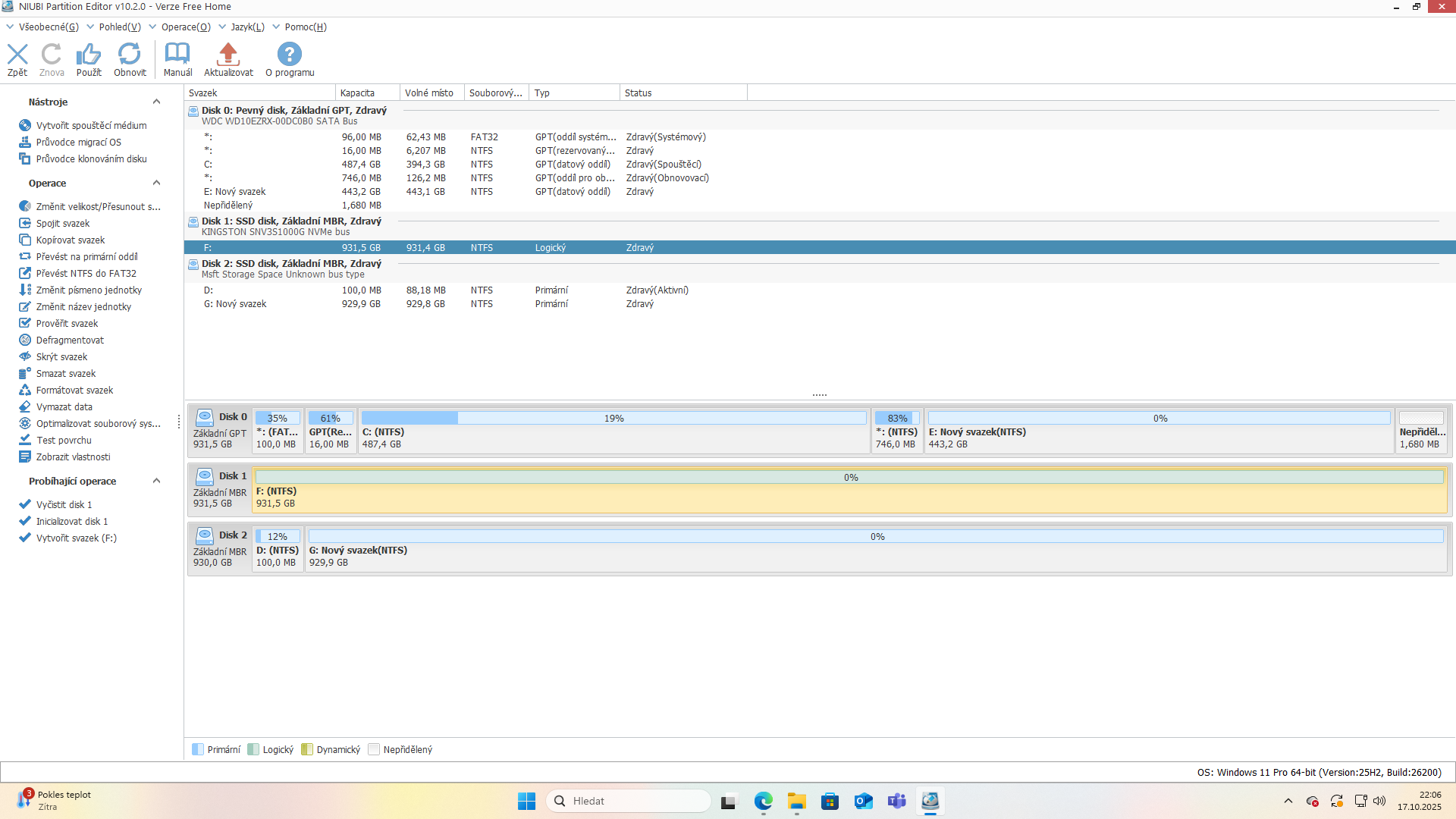Click Průvodce migrací OS link

pyautogui.click(x=78, y=143)
